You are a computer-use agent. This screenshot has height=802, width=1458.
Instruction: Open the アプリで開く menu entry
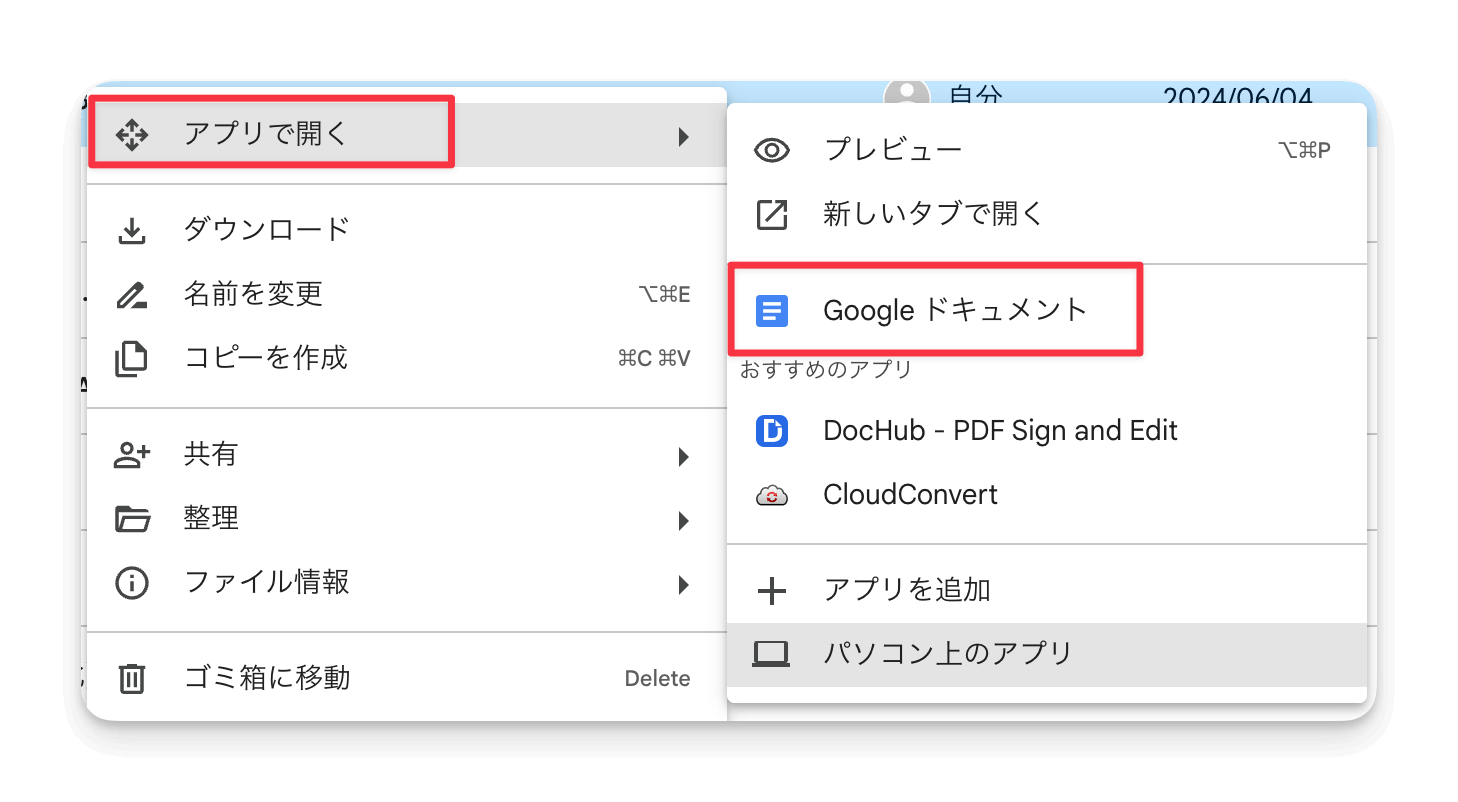click(407, 135)
